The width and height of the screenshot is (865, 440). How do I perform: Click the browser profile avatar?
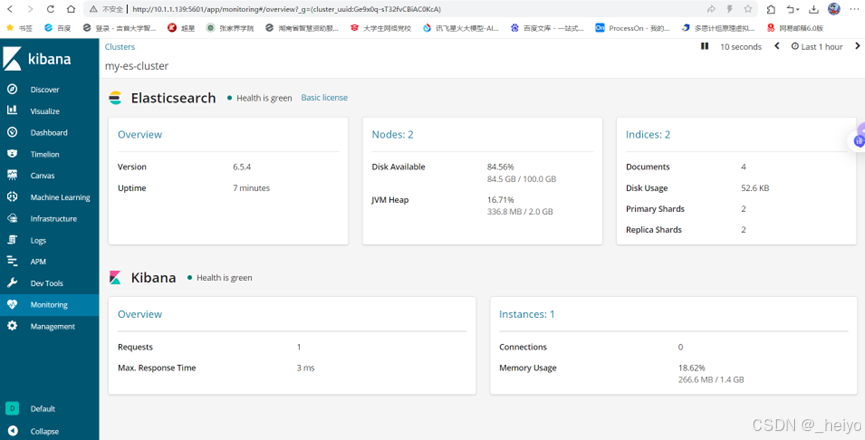pyautogui.click(x=834, y=9)
